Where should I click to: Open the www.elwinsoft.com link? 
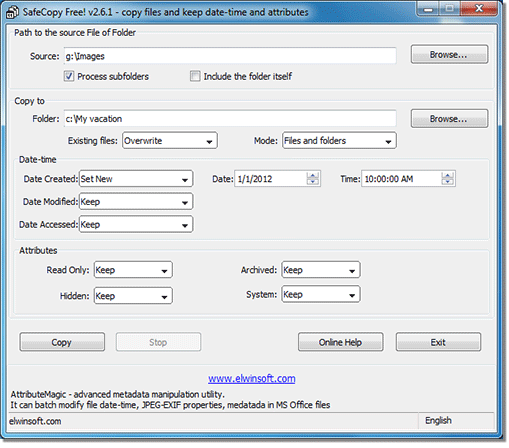pyautogui.click(x=252, y=379)
